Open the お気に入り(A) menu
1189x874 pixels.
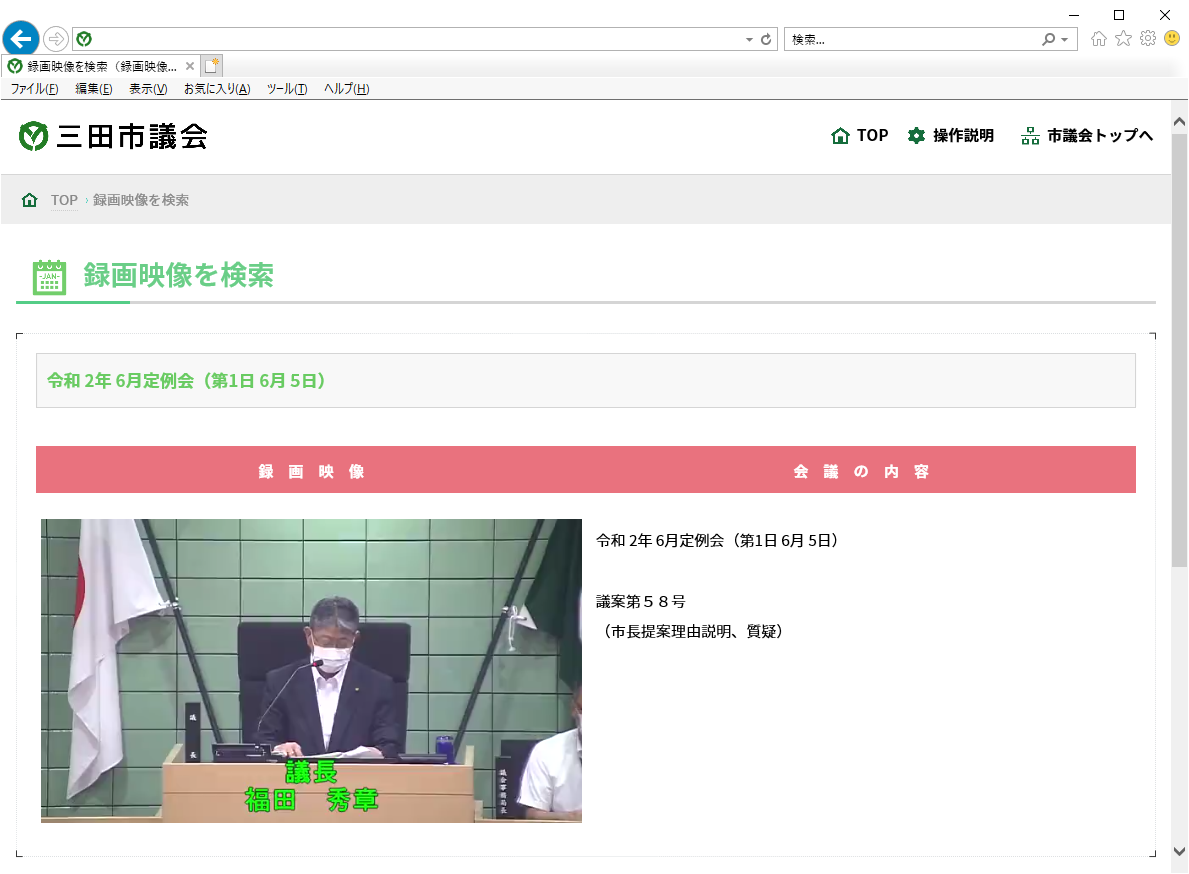coord(217,89)
